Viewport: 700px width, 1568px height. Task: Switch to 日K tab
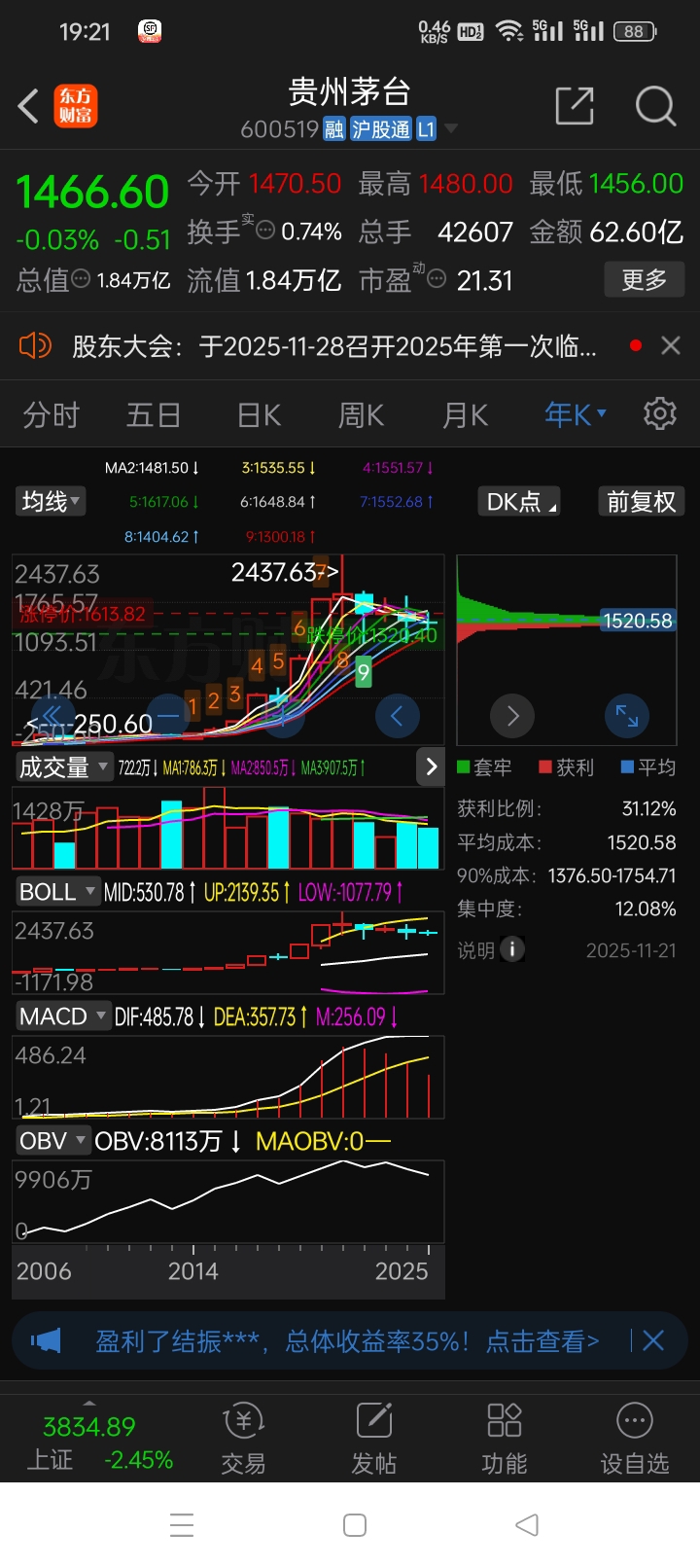[260, 415]
